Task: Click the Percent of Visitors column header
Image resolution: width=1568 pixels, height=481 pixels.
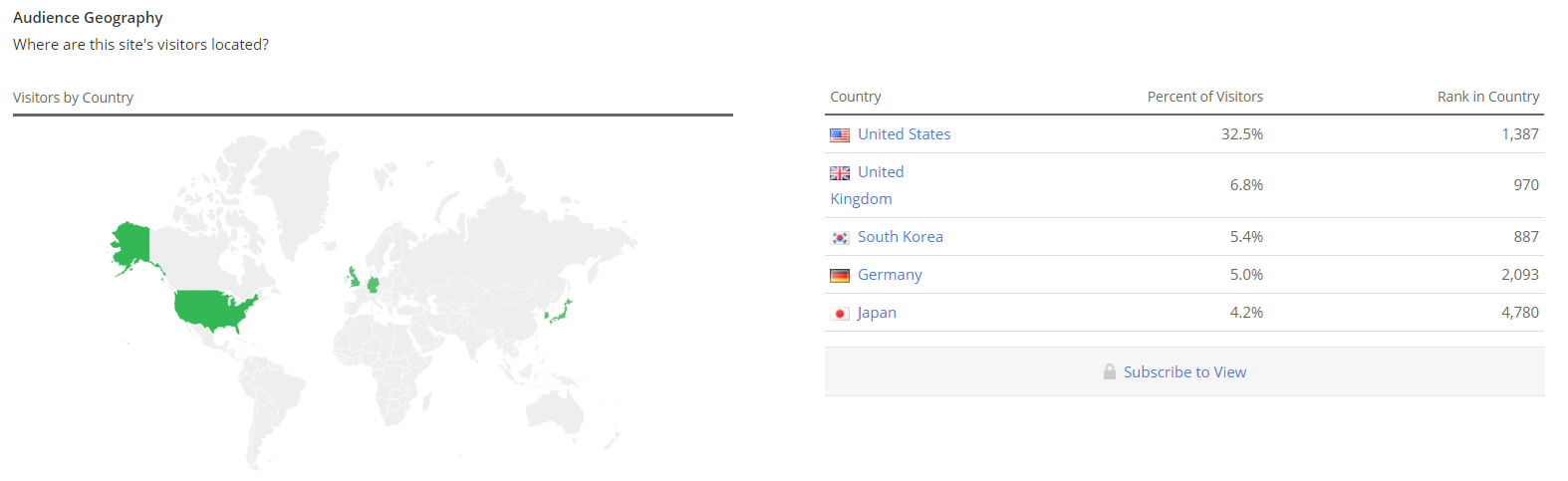Action: [1204, 97]
